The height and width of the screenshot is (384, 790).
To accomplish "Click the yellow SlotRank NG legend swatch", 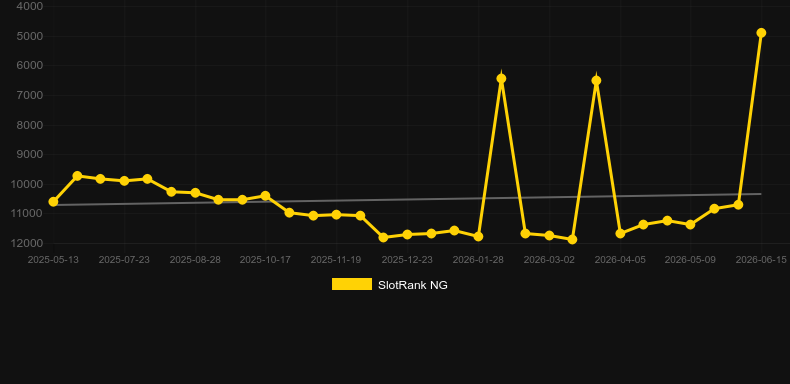I will pyautogui.click(x=352, y=284).
